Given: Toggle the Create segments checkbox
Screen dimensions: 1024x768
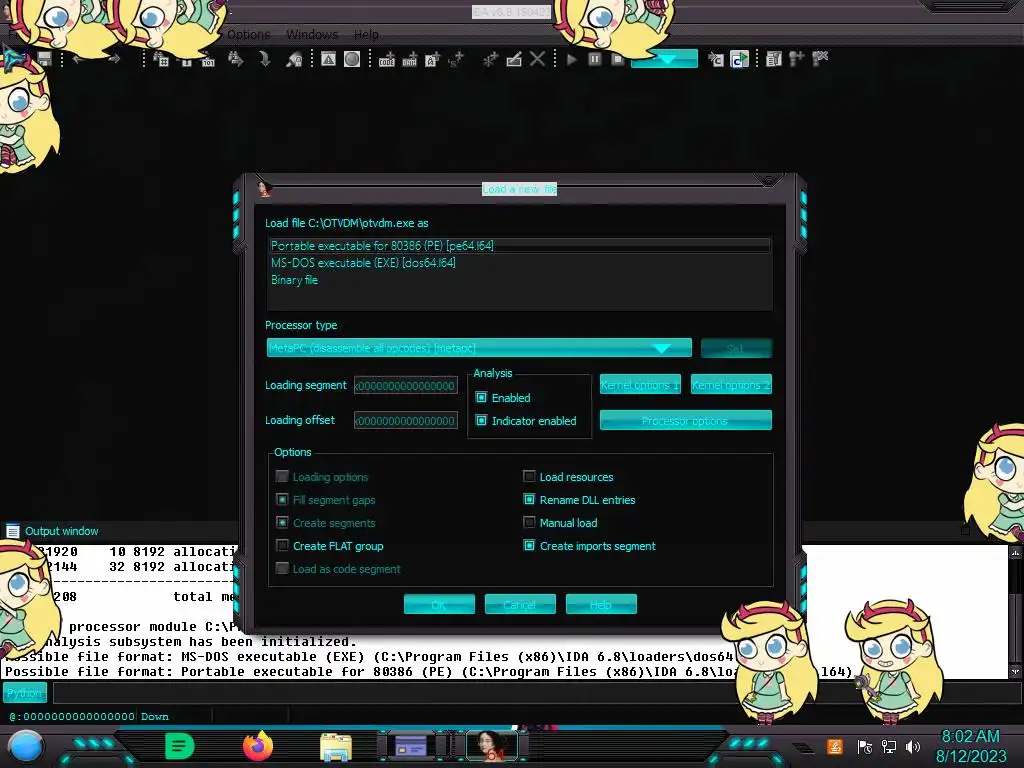Looking at the screenshot, I should [x=282, y=522].
